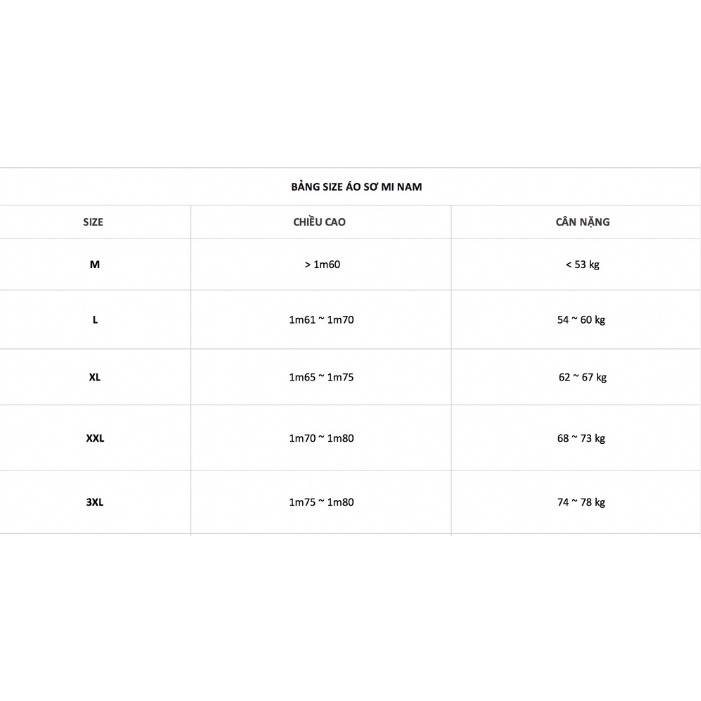Select the size M cell
Image resolution: width=701 pixels, height=701 pixels.
click(94, 265)
